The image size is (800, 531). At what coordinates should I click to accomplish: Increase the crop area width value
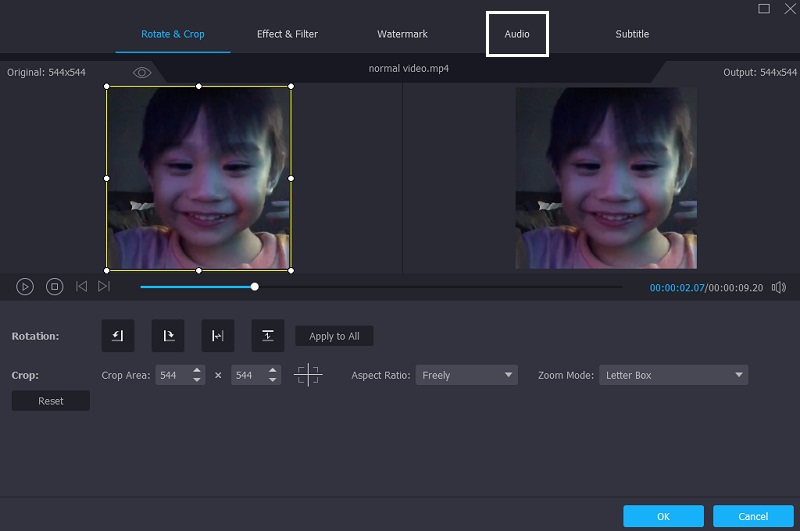coord(197,371)
